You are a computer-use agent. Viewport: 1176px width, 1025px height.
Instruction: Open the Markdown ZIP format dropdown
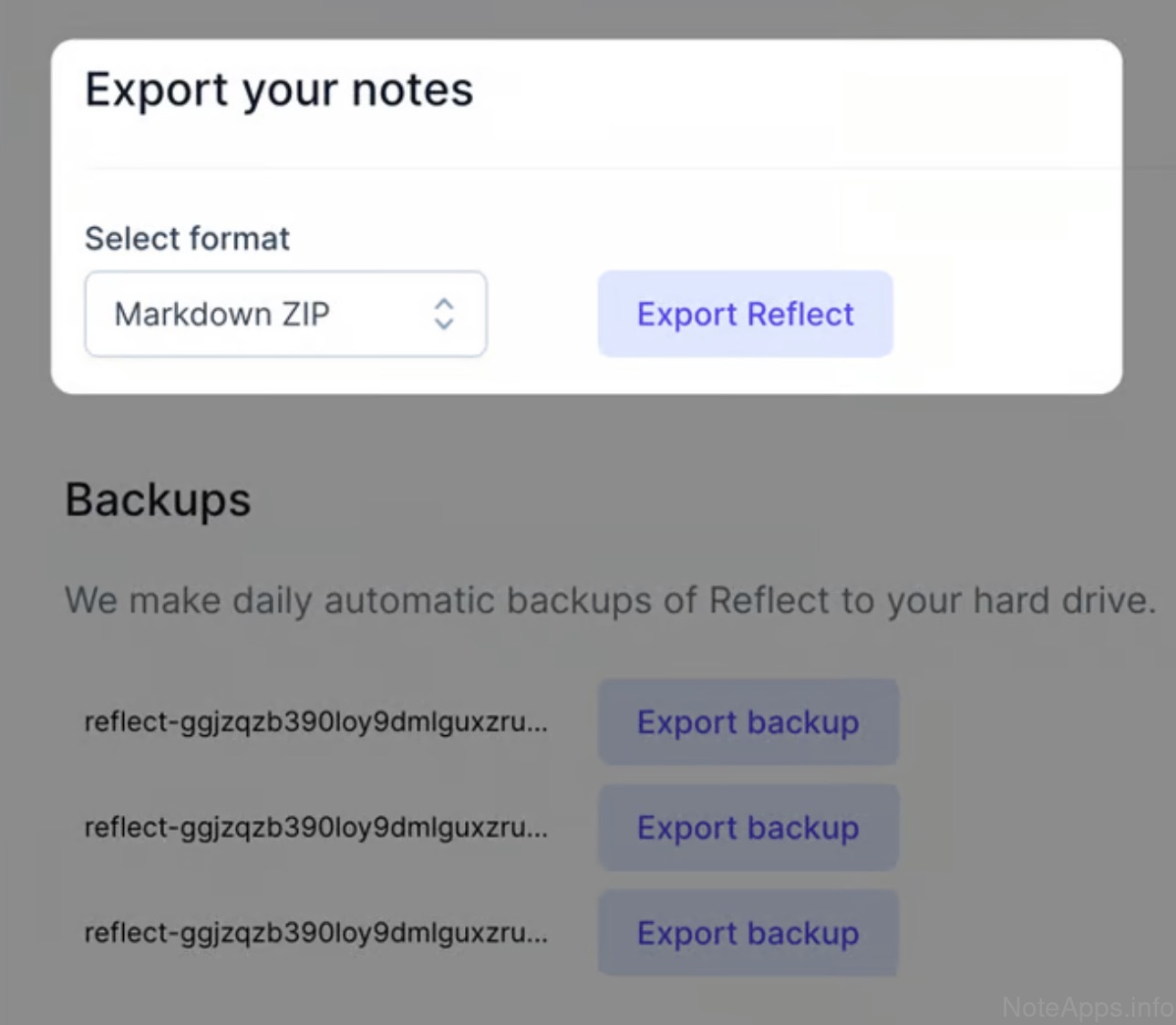284,314
